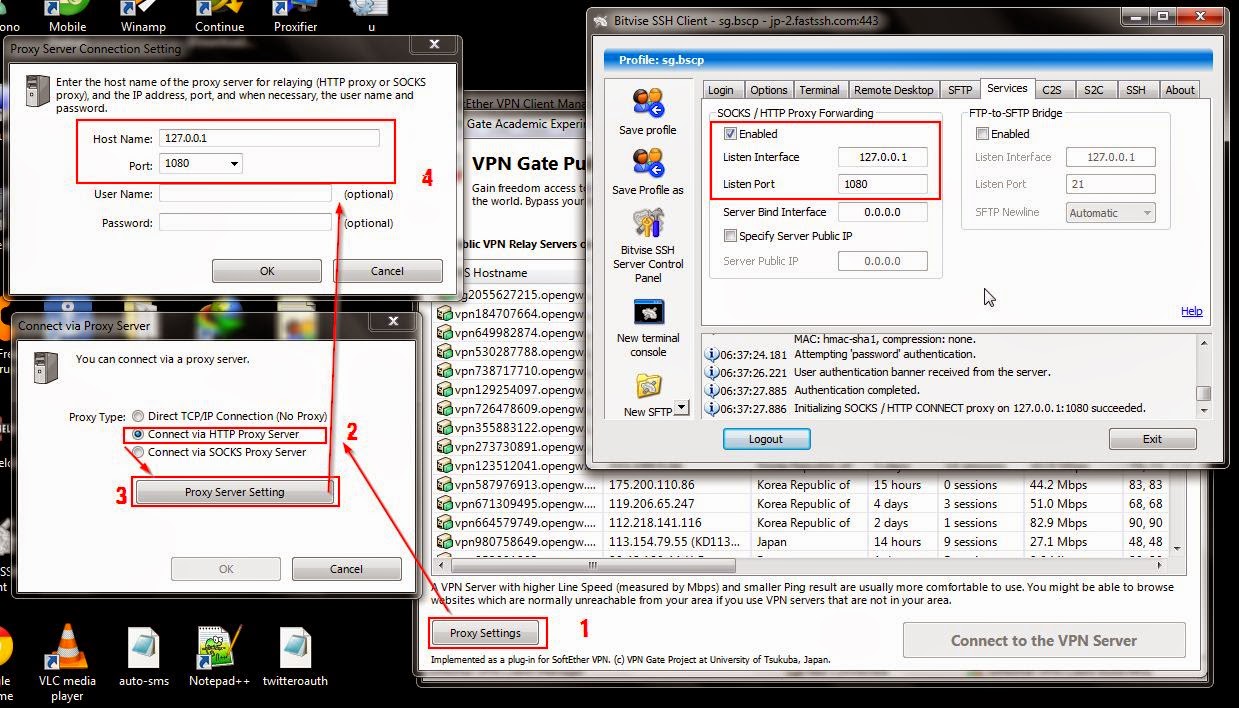This screenshot has height=708, width=1239.
Task: Open the About tab
Action: point(1180,90)
